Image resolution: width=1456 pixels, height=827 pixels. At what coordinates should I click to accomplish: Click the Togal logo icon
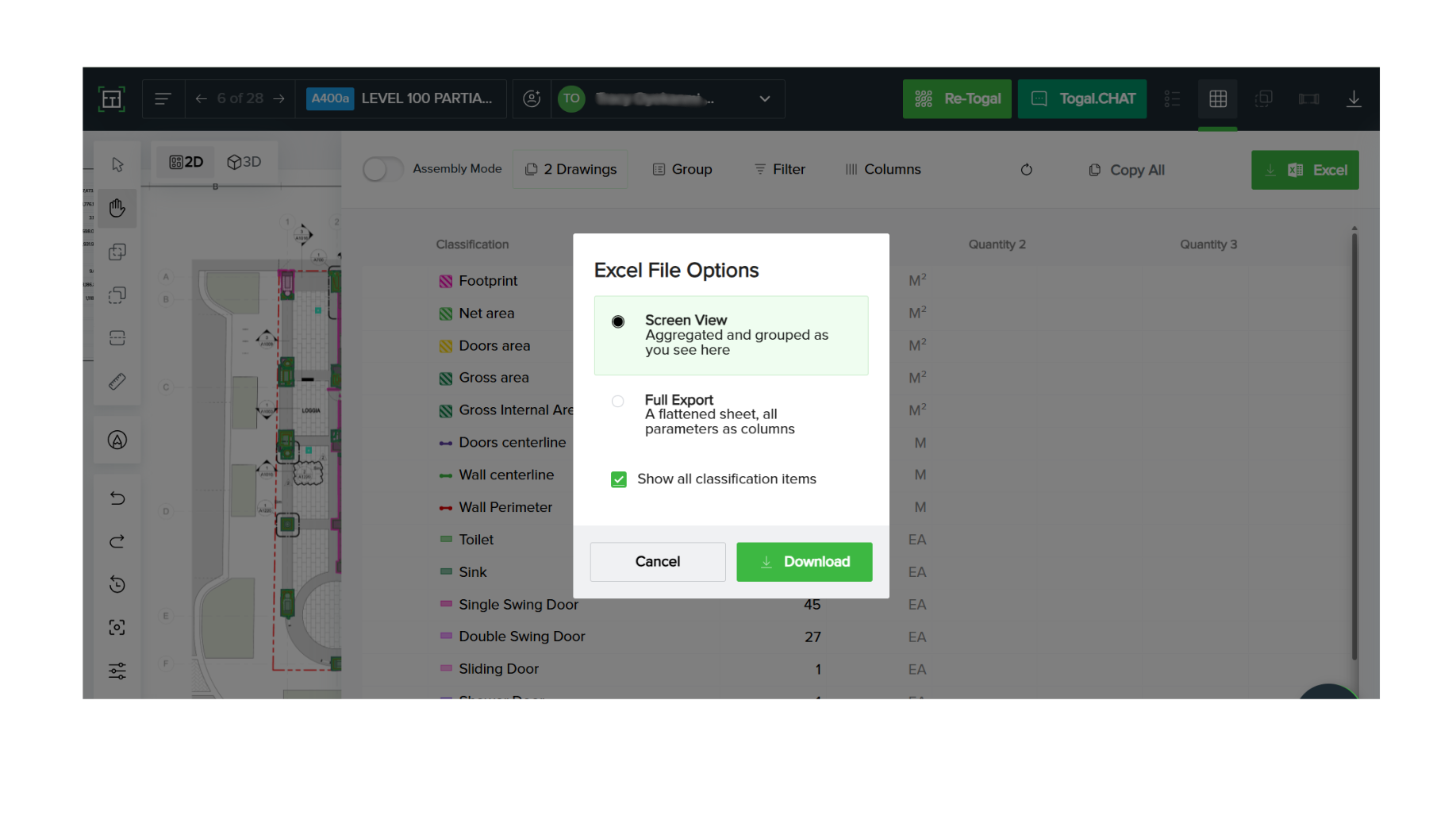pyautogui.click(x=111, y=98)
